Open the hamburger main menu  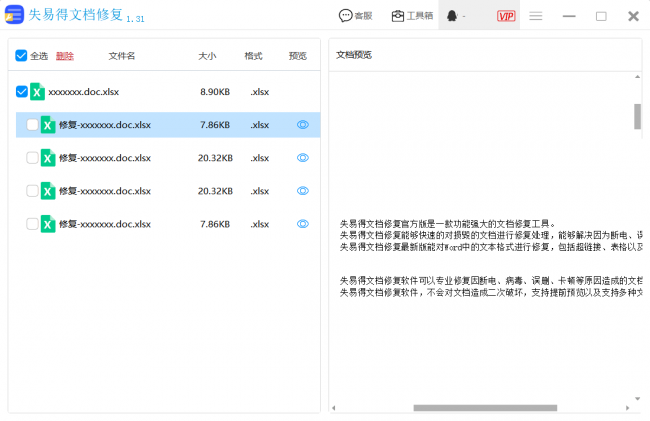coord(536,16)
